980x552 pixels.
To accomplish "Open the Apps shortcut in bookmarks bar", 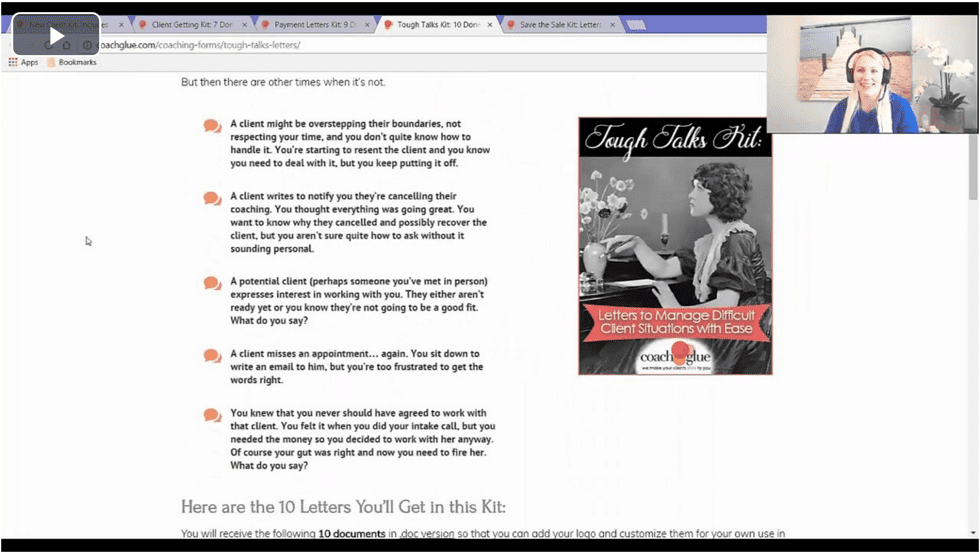I will pyautogui.click(x=23, y=62).
